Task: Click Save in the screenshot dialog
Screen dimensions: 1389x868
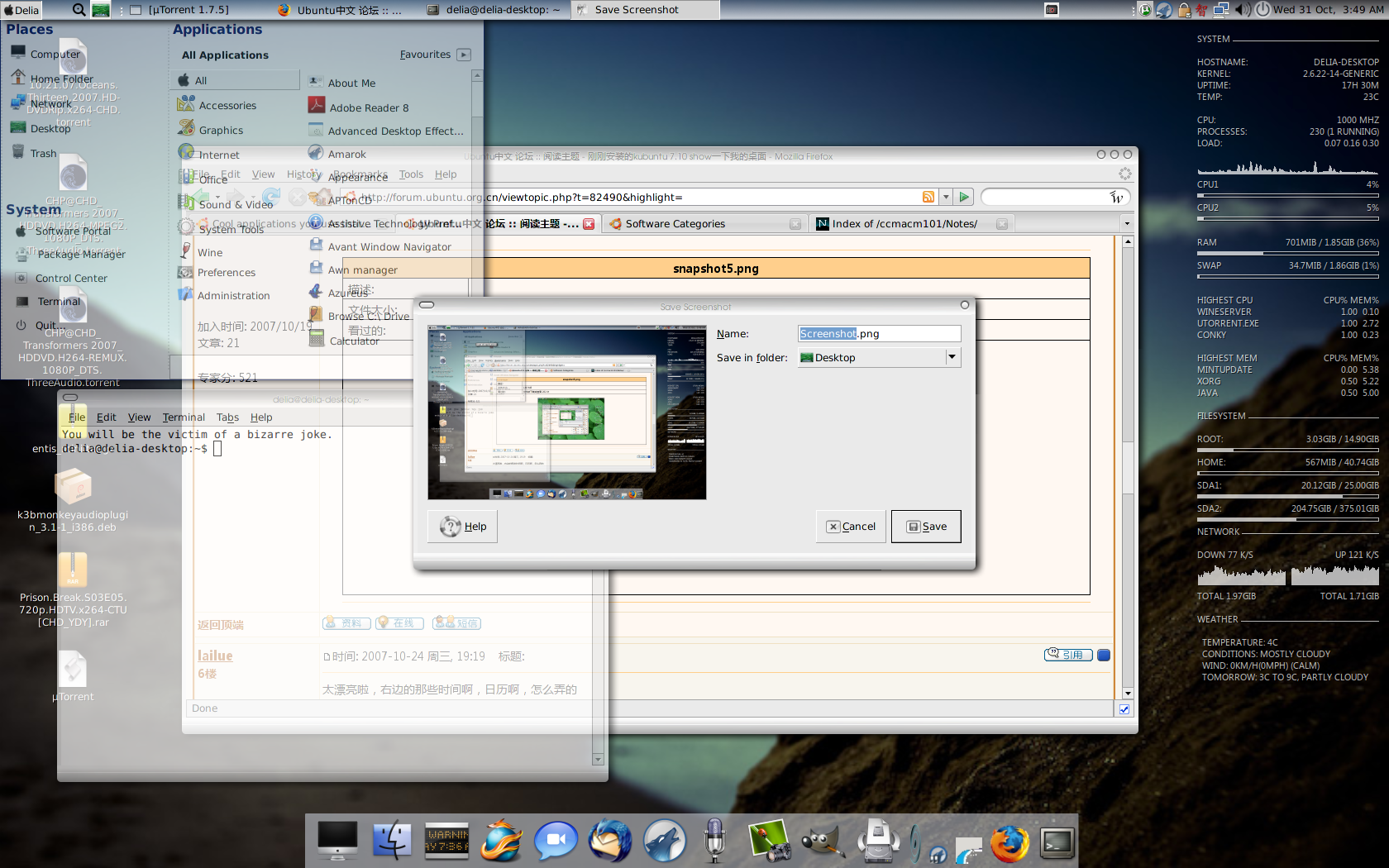Action: click(x=926, y=527)
